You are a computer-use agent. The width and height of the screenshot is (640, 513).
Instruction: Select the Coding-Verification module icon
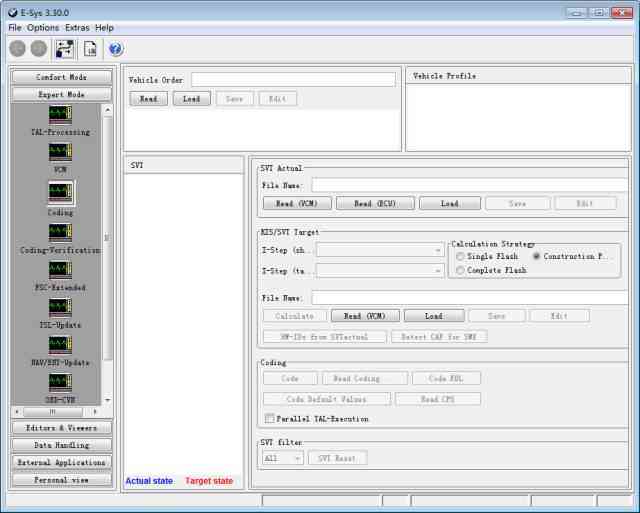pos(60,233)
